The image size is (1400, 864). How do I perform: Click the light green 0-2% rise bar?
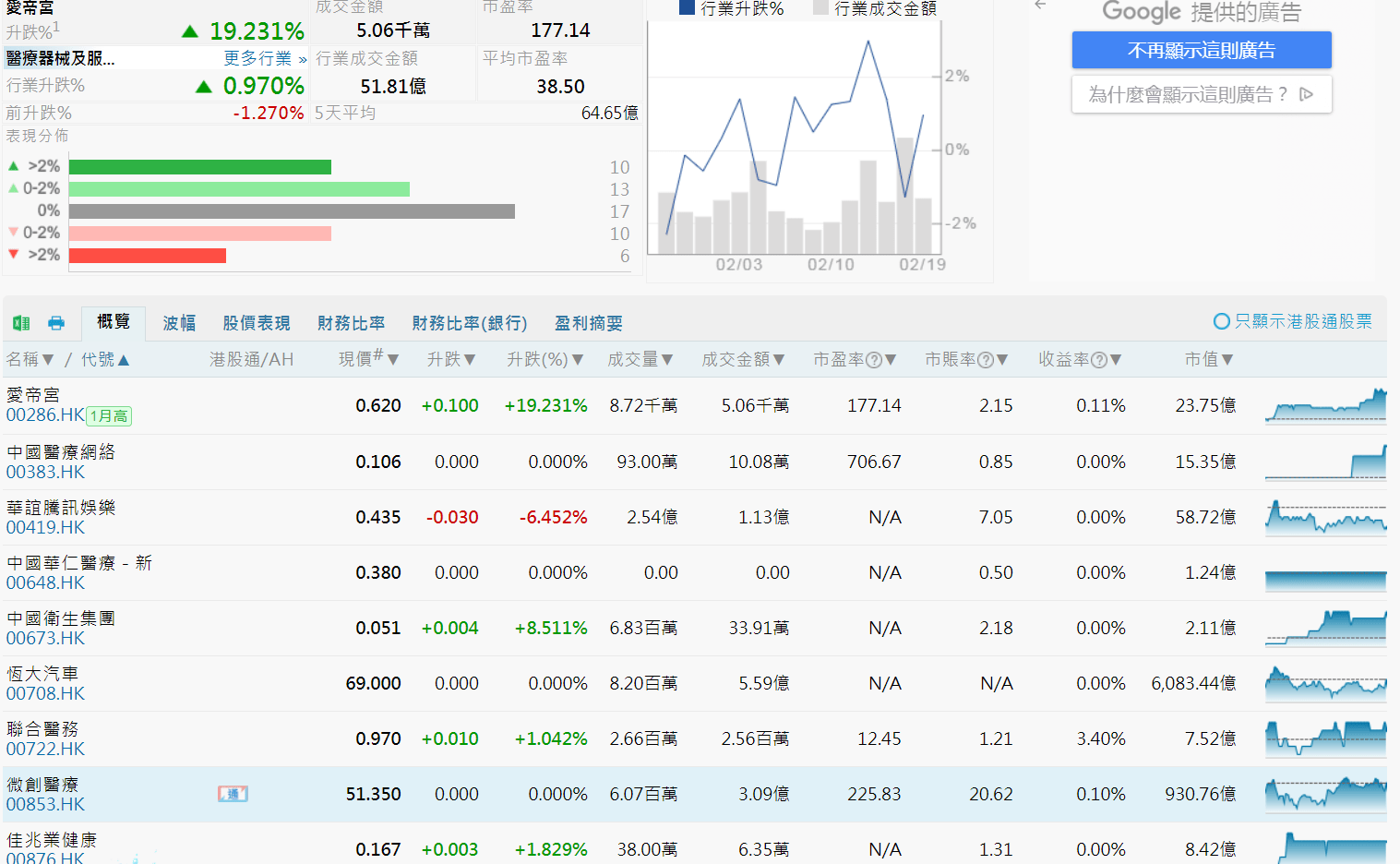click(239, 189)
